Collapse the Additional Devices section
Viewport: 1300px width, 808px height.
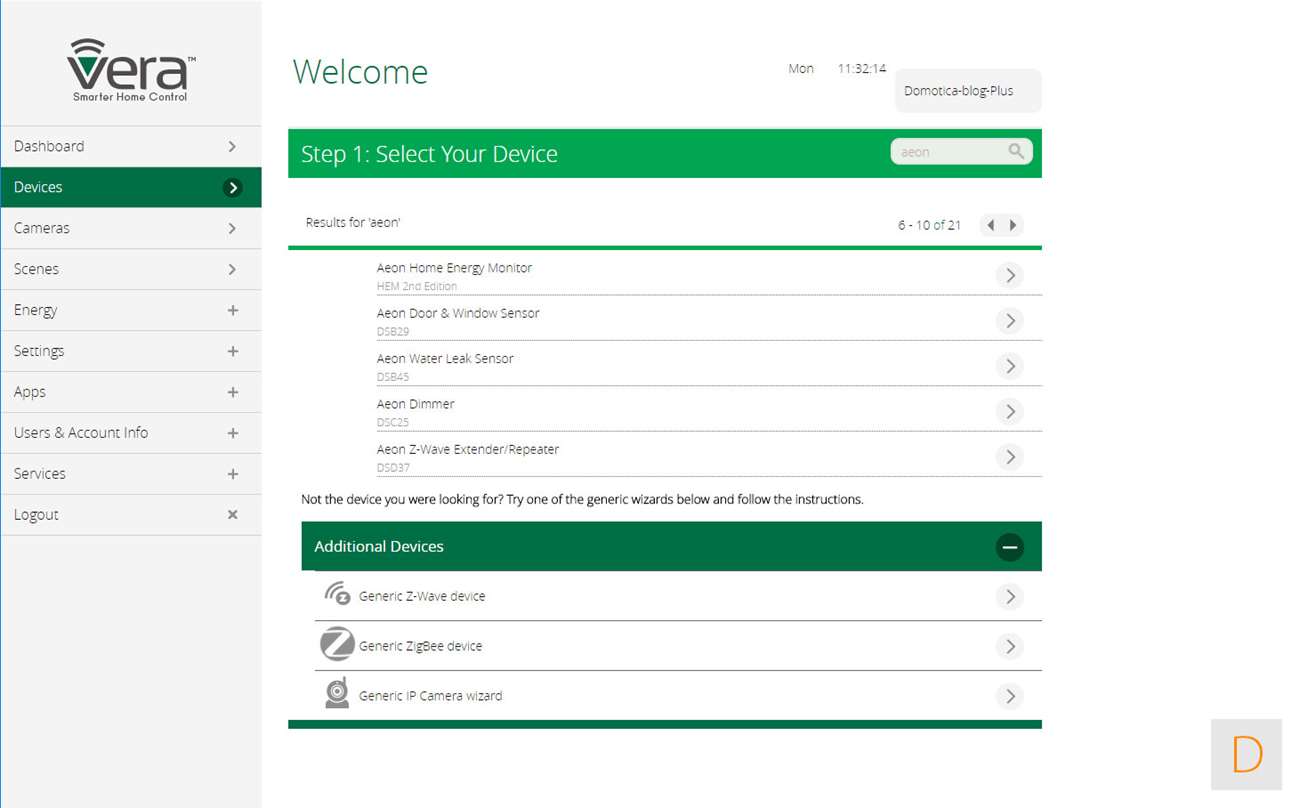[1010, 547]
